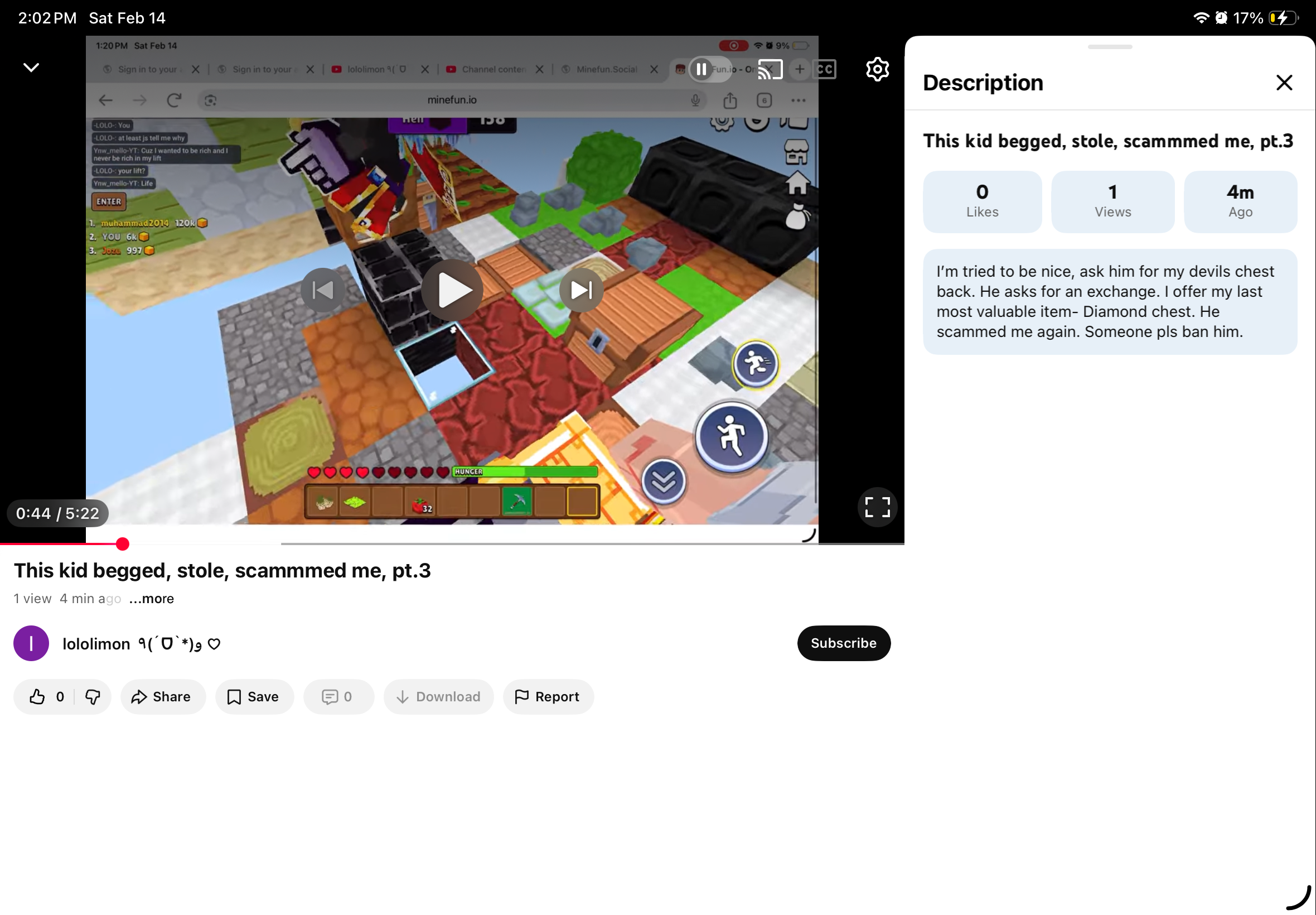The width and height of the screenshot is (1316, 915).
Task: Click the red progress bar scrubber
Action: coord(122,544)
